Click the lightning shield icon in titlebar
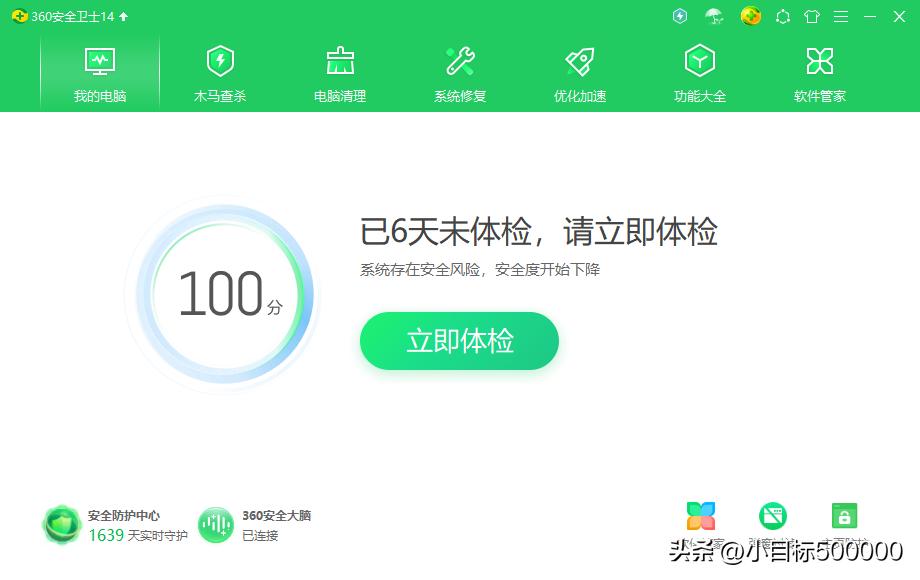The image size is (920, 580). point(679,16)
